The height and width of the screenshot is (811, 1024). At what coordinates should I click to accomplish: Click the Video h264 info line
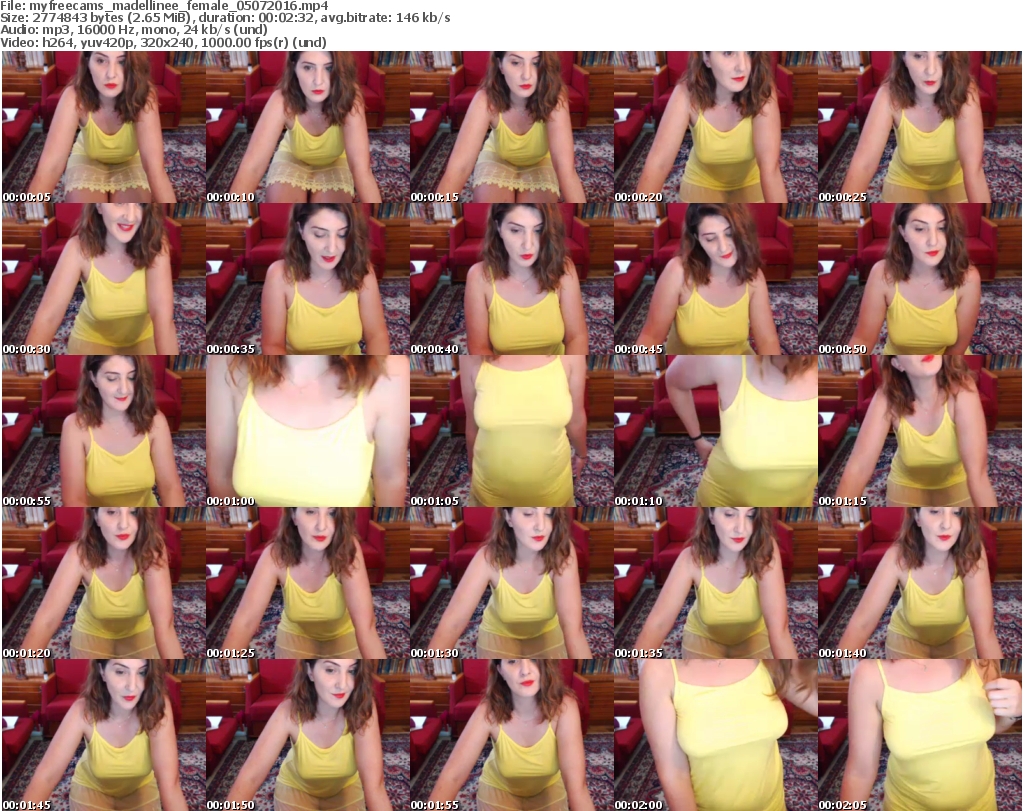coord(163,42)
